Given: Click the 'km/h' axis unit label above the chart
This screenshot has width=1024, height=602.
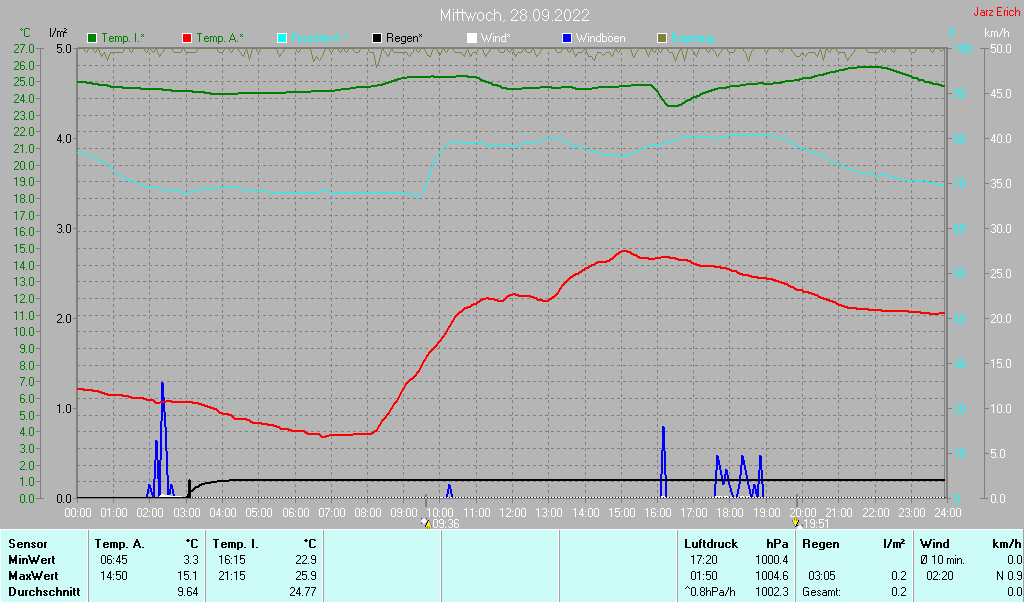Looking at the screenshot, I should [997, 33].
